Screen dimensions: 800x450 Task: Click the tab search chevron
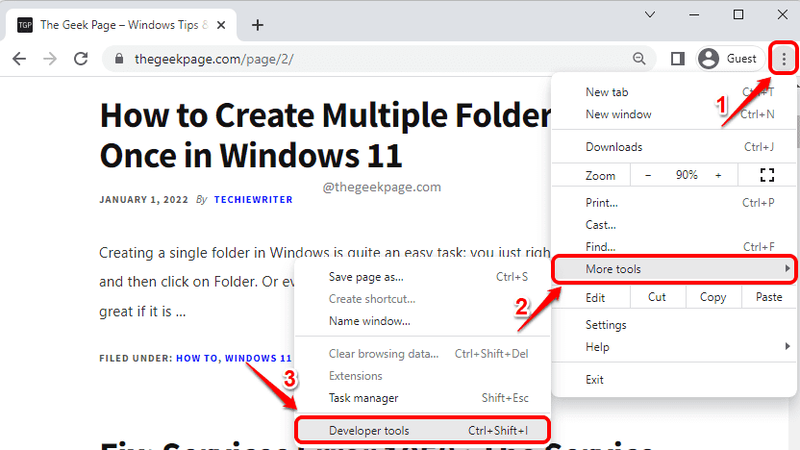[650, 15]
